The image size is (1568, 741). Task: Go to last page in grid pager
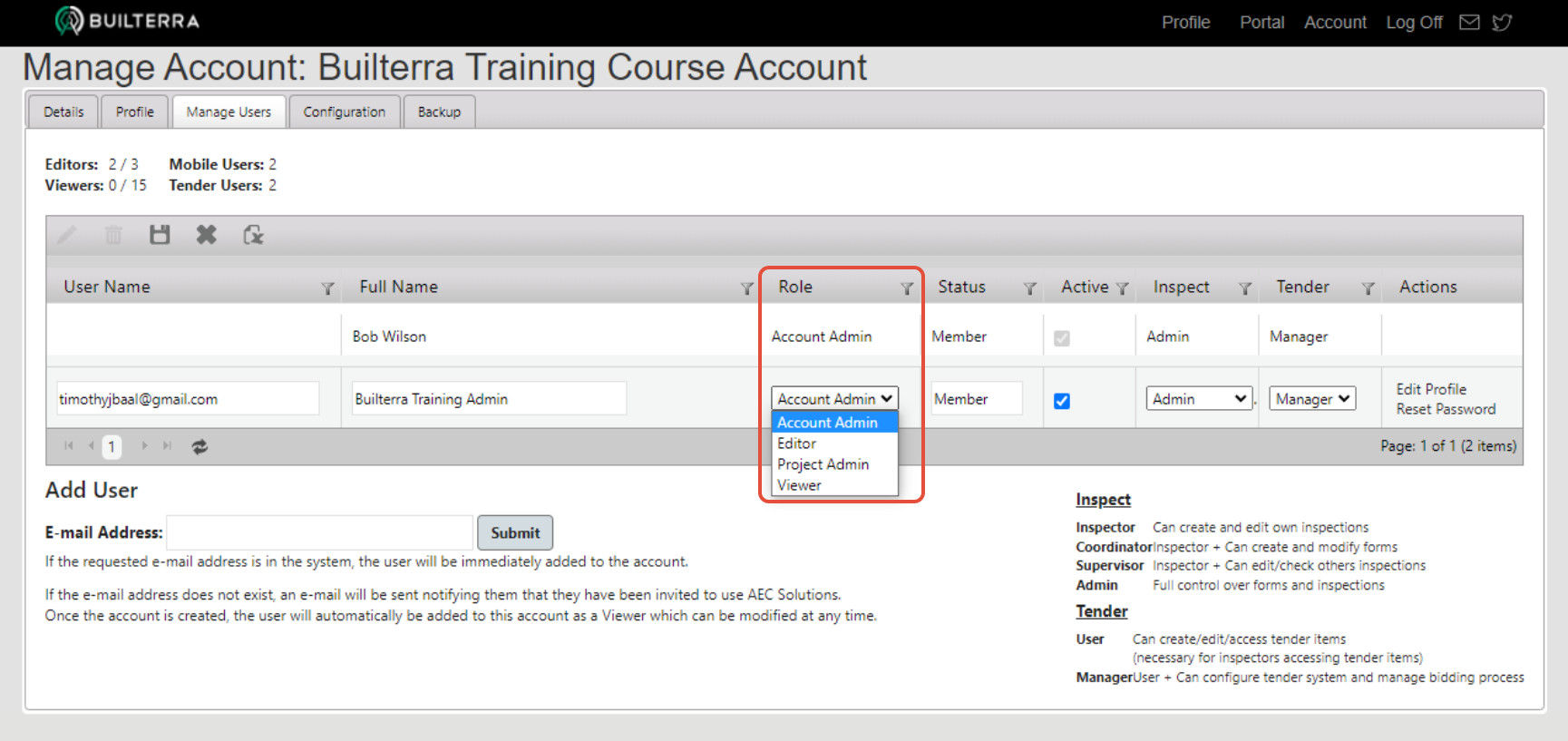pyautogui.click(x=167, y=445)
